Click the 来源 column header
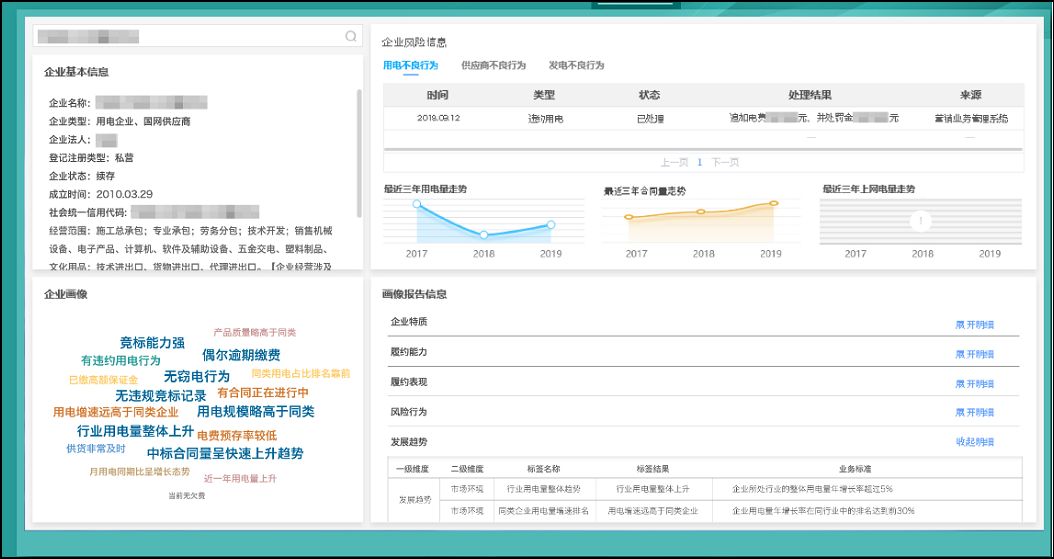The image size is (1054, 559). pos(971,95)
